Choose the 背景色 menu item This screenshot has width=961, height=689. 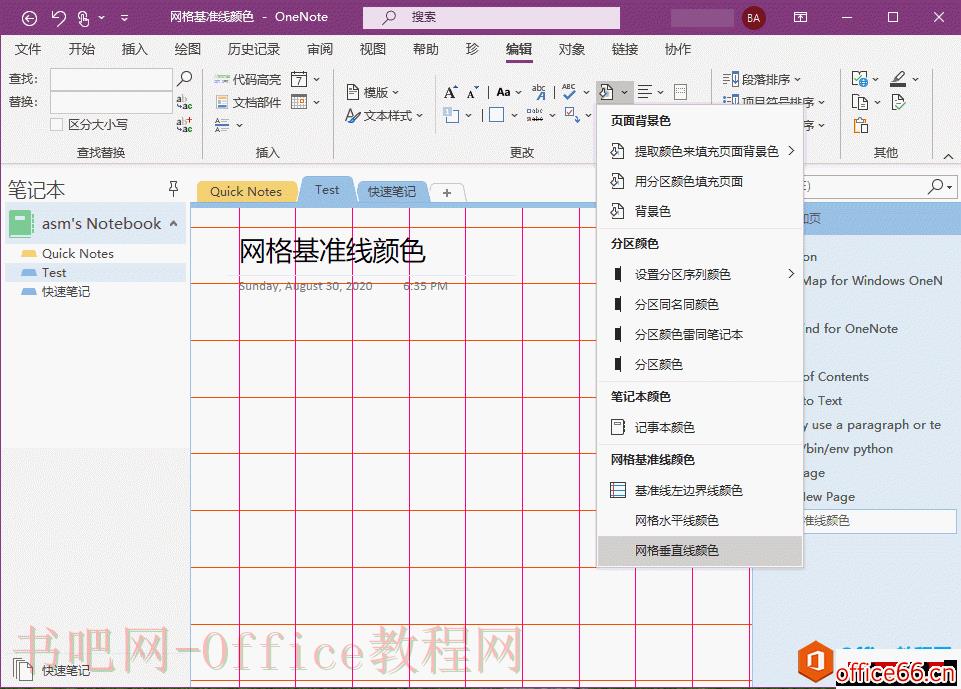(x=699, y=211)
